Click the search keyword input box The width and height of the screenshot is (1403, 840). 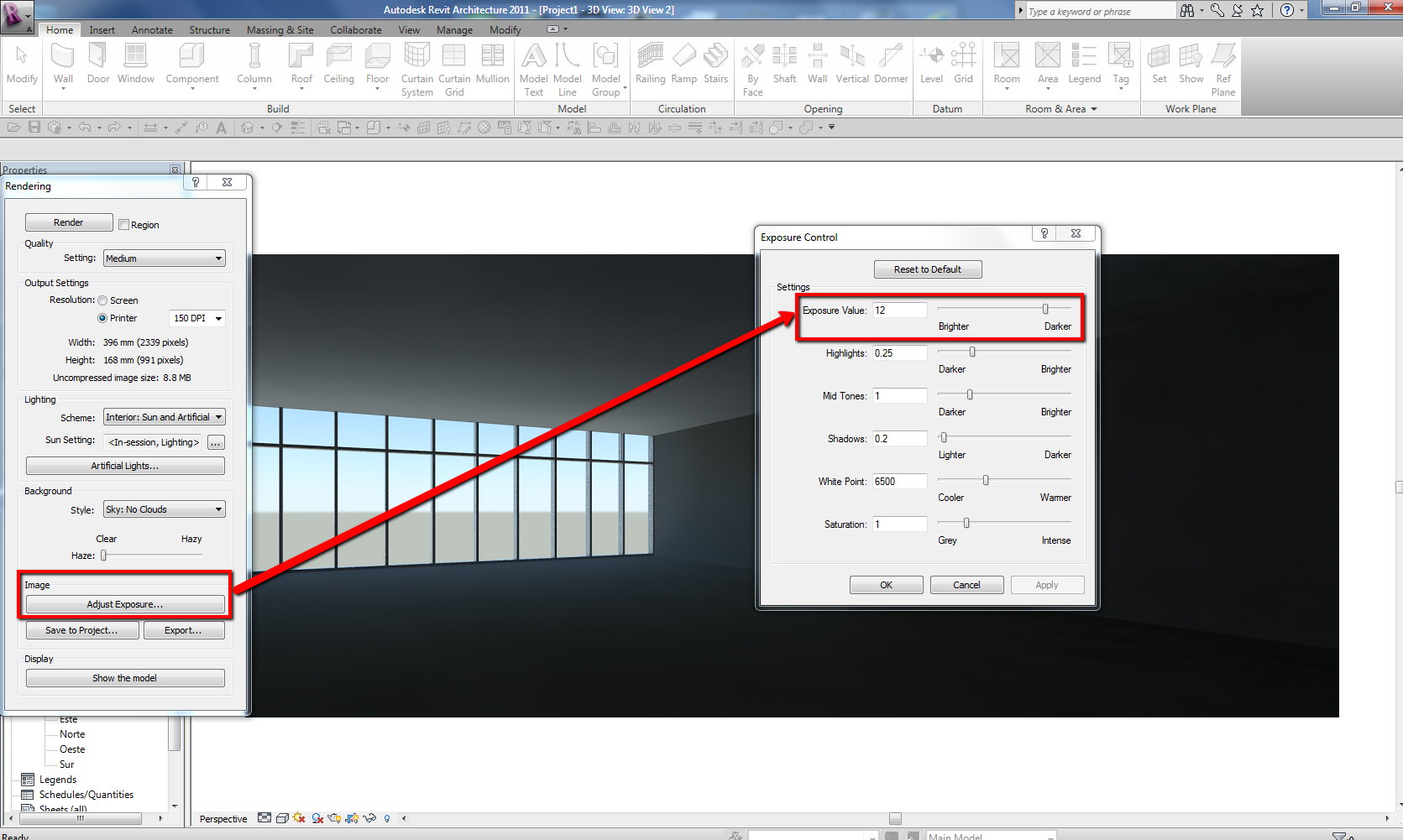[1100, 11]
